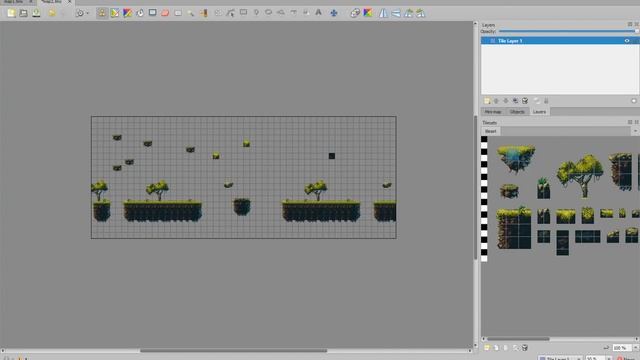Click the Execute Command gear icon
Screen dimensions: 640x360
(x=80, y=13)
